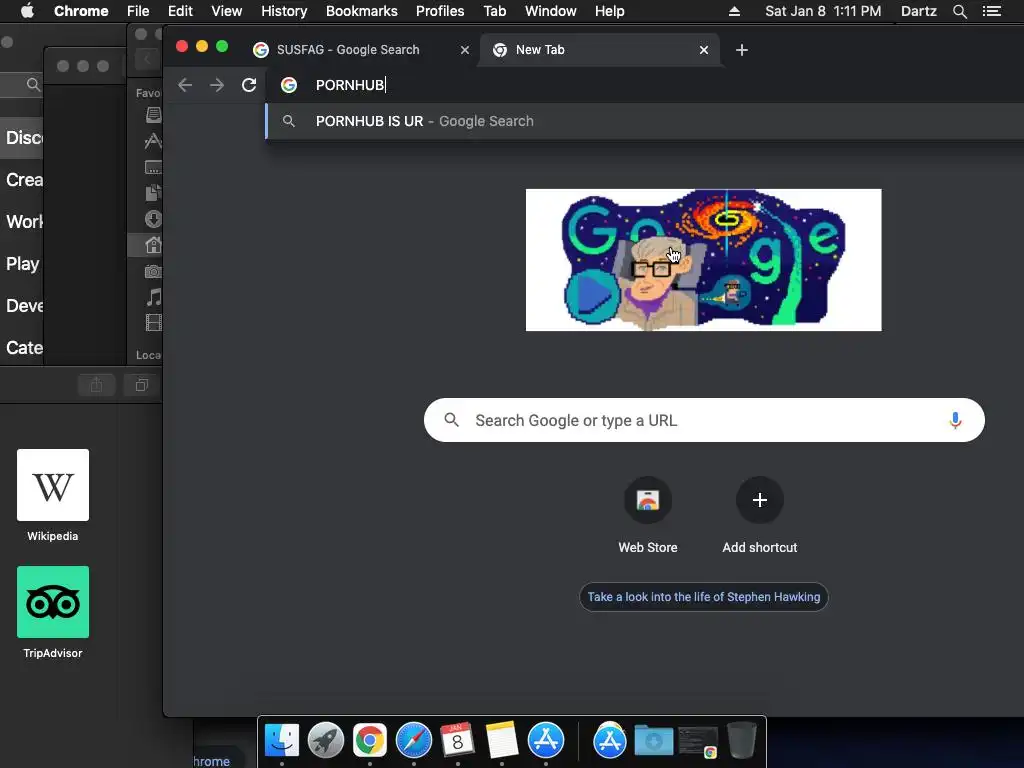Image resolution: width=1024 pixels, height=768 pixels.
Task: Click the search magnifier in App Store window
Action: [33, 84]
